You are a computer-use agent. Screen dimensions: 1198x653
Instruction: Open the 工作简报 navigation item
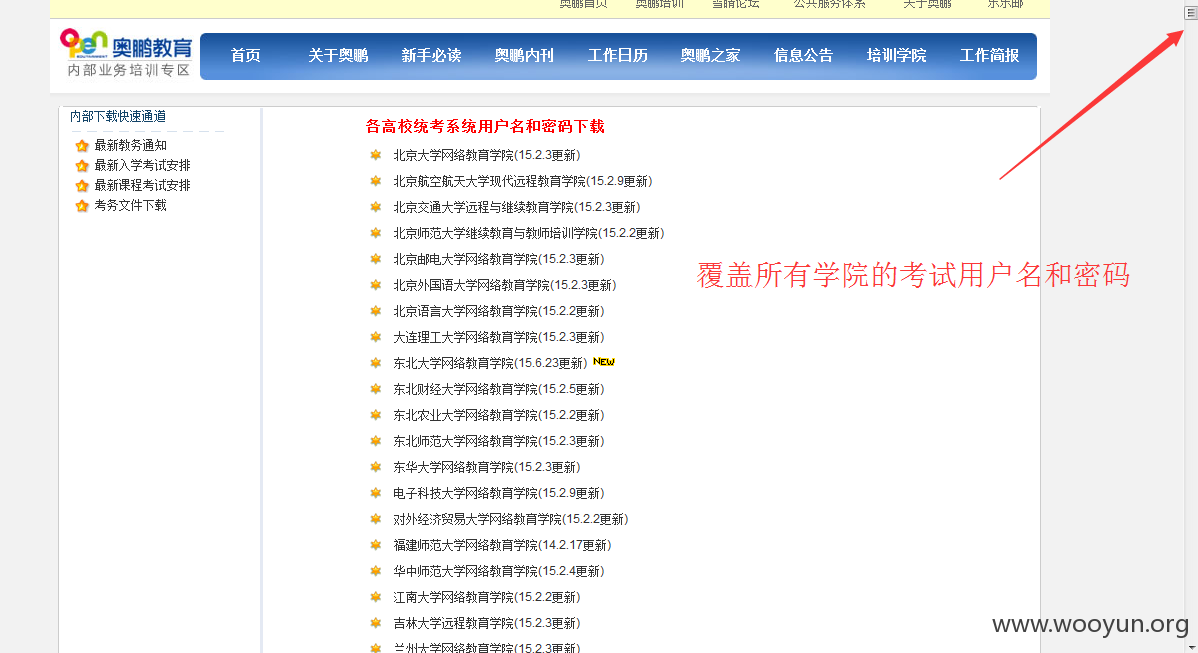pyautogui.click(x=989, y=56)
